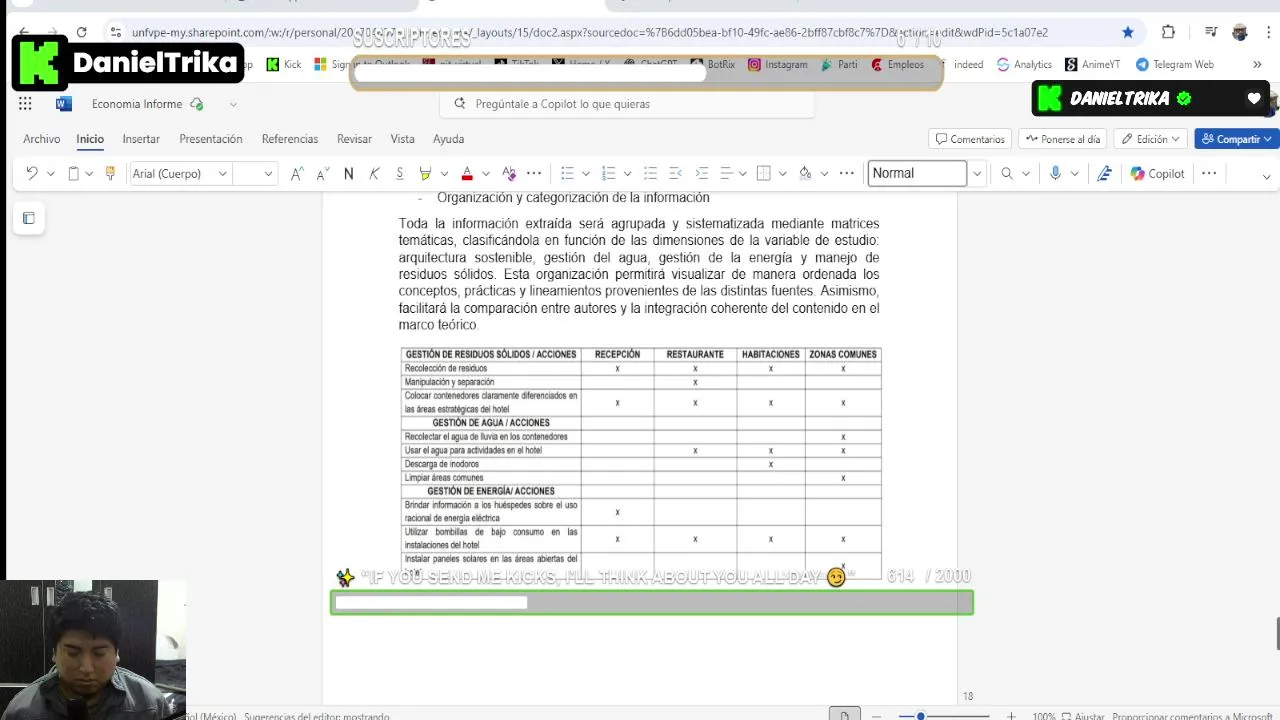Click the Dictate microphone icon
The height and width of the screenshot is (720, 1280).
pos(1055,174)
